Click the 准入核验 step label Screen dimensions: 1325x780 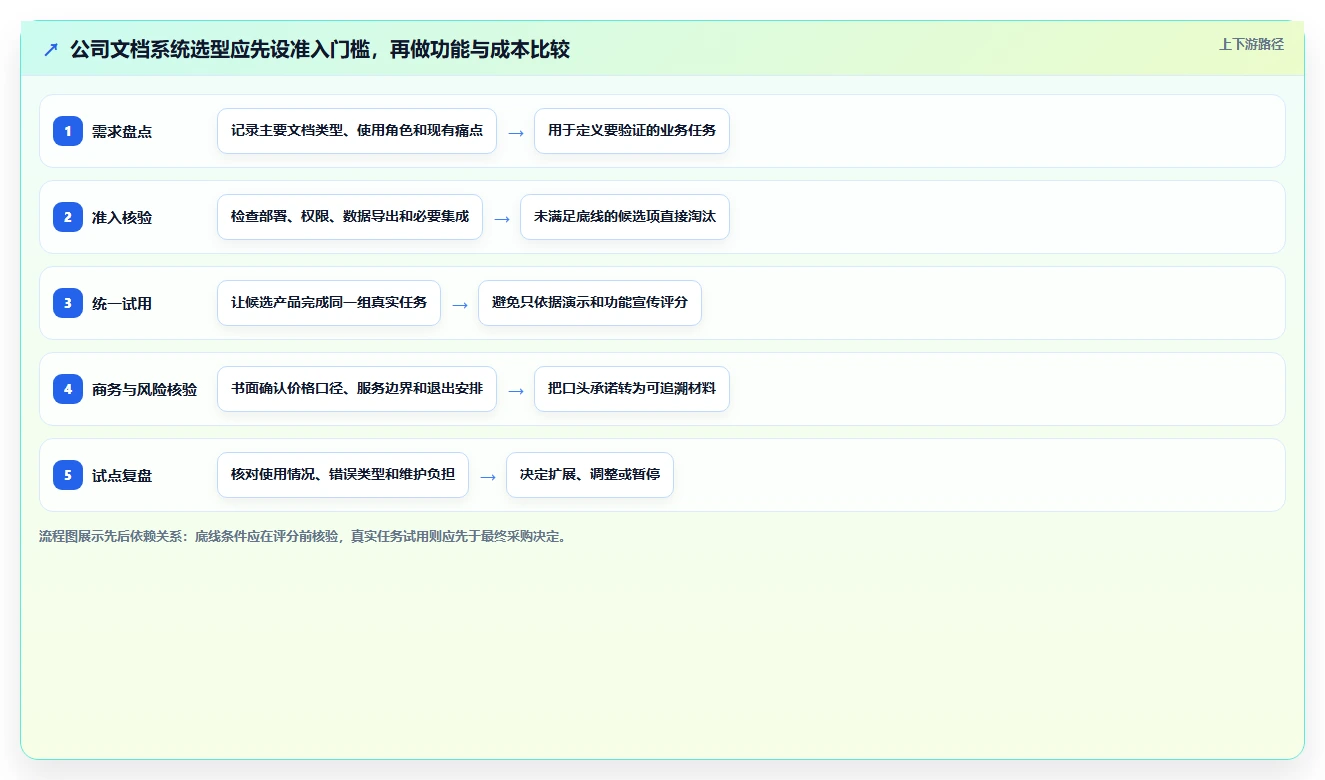pyautogui.click(x=122, y=217)
